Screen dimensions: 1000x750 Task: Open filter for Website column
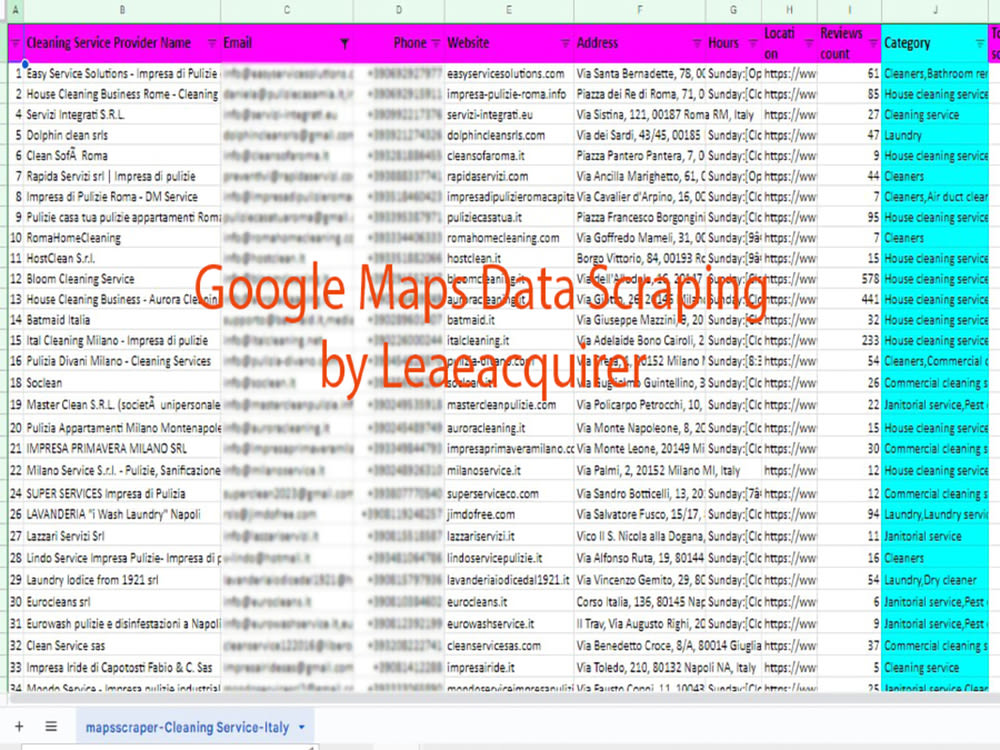click(x=565, y=43)
